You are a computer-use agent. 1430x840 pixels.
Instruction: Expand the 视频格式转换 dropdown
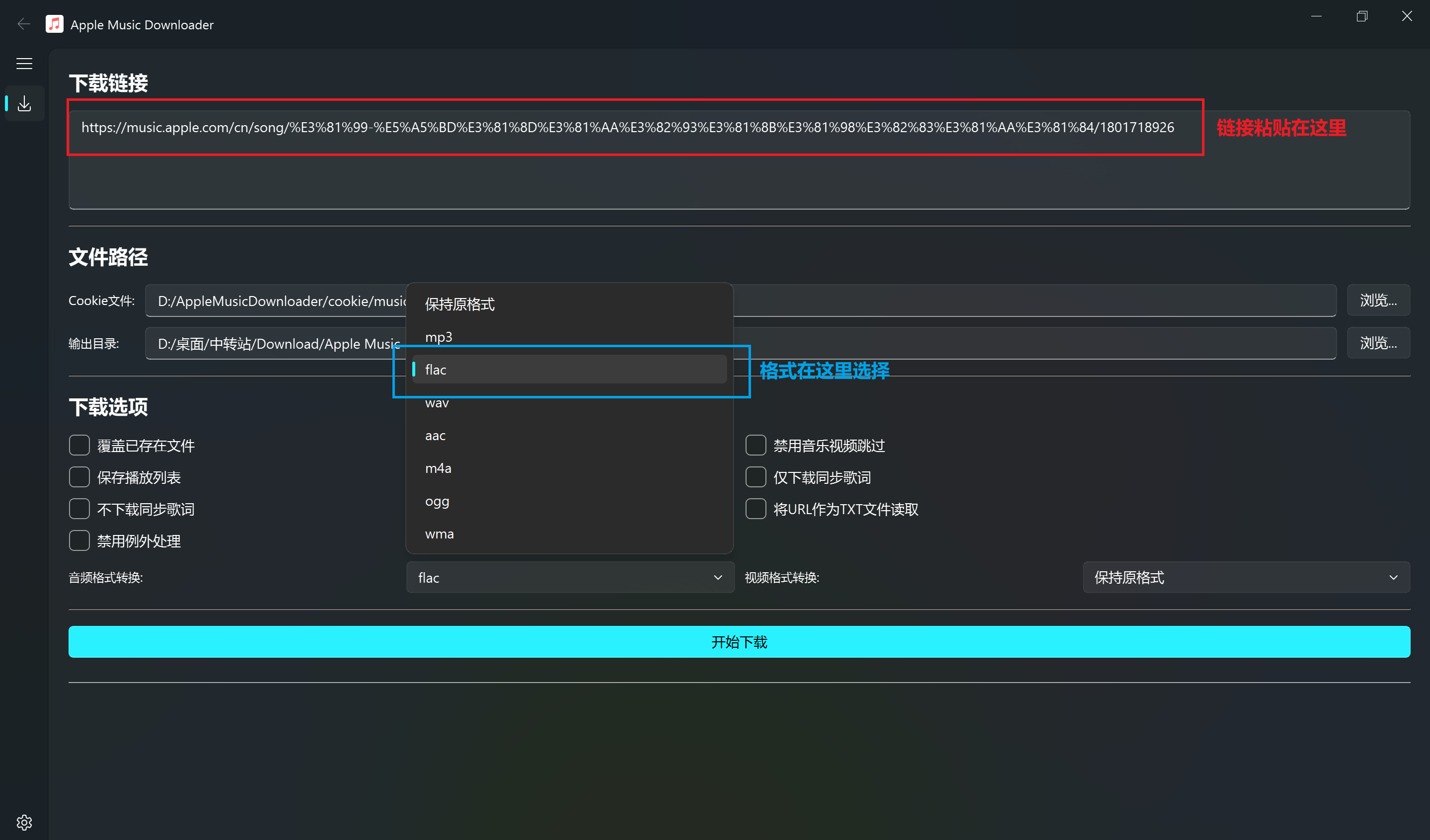tap(1246, 577)
